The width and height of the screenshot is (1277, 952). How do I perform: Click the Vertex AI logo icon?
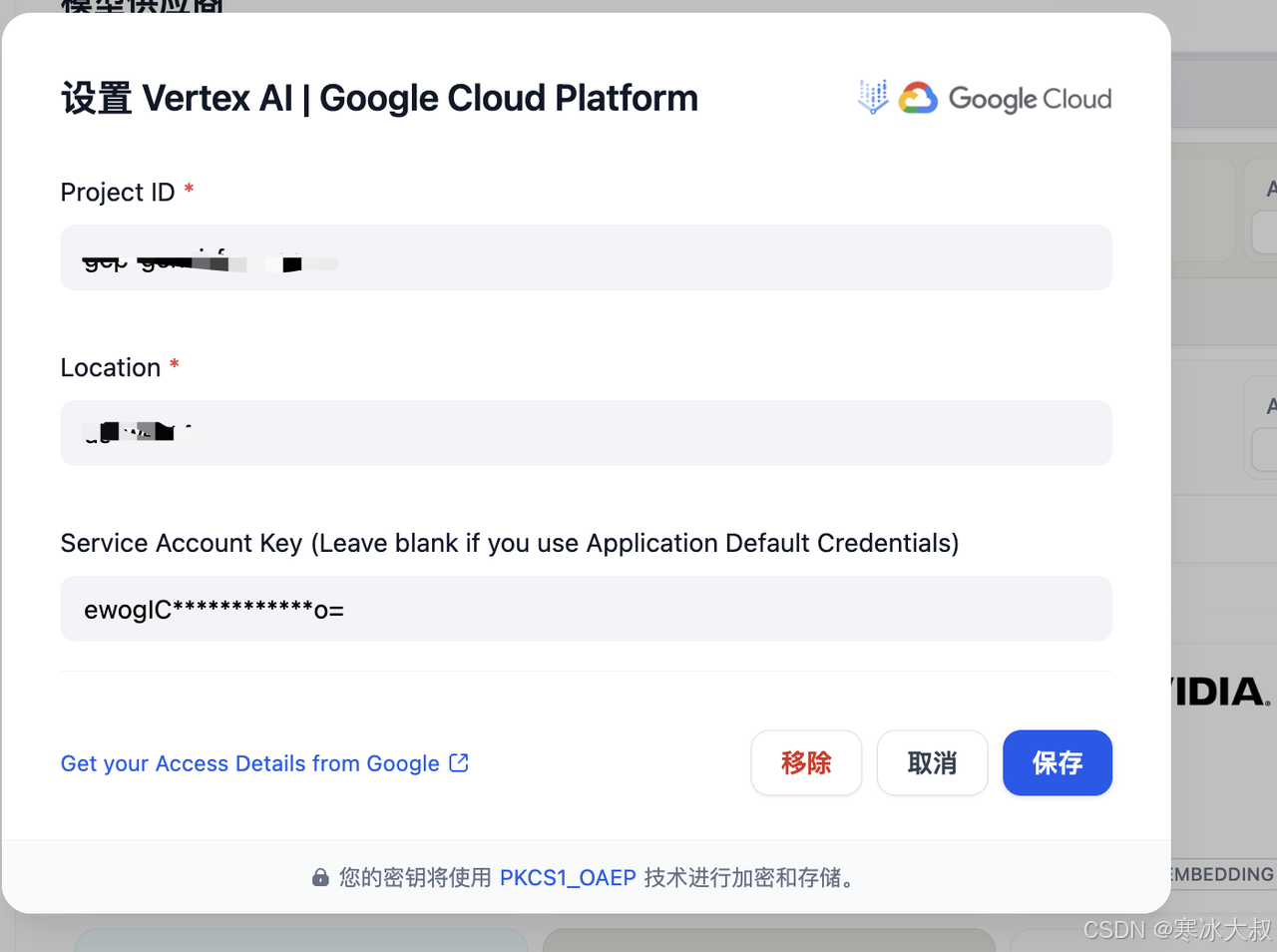pyautogui.click(x=873, y=98)
